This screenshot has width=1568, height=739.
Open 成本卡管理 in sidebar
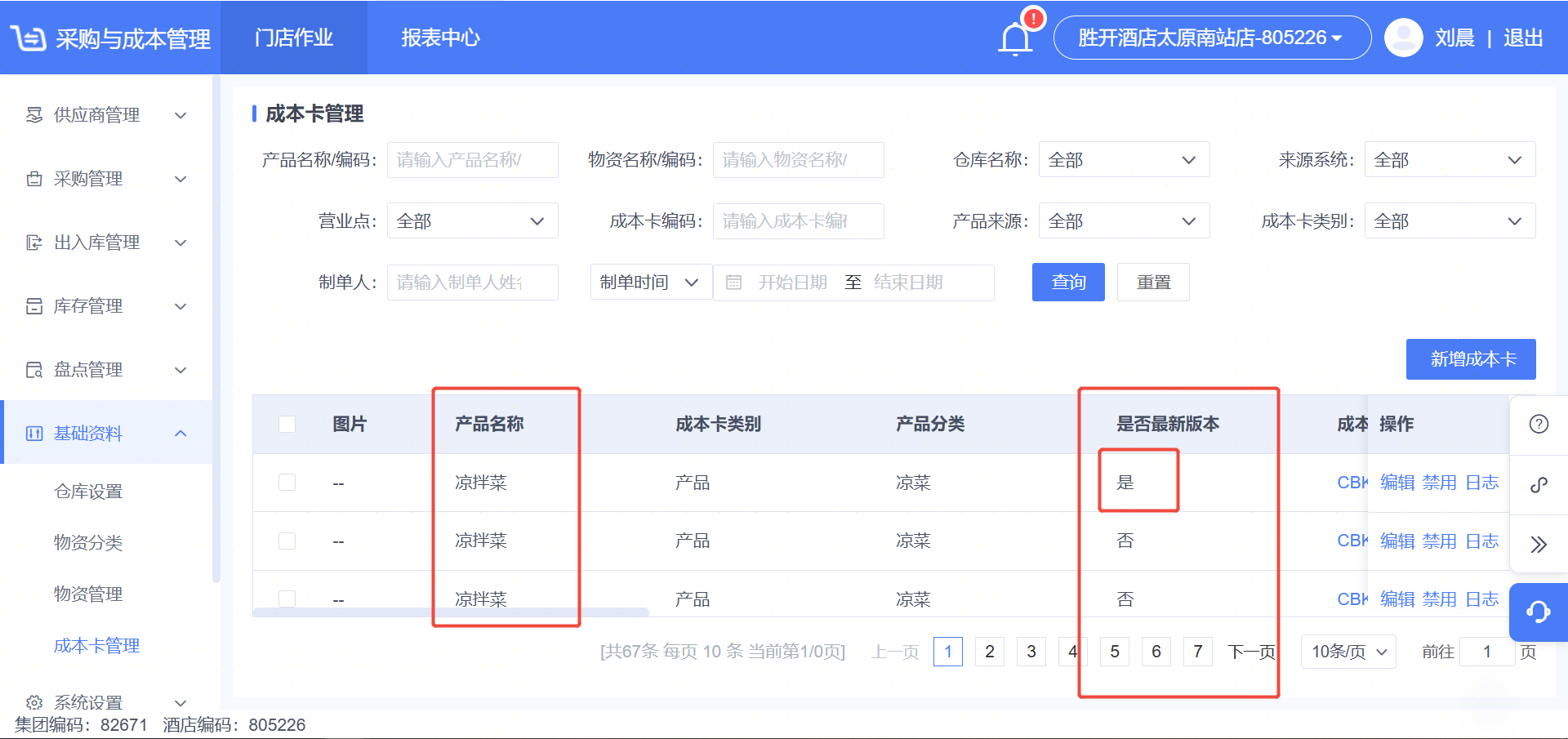[96, 646]
